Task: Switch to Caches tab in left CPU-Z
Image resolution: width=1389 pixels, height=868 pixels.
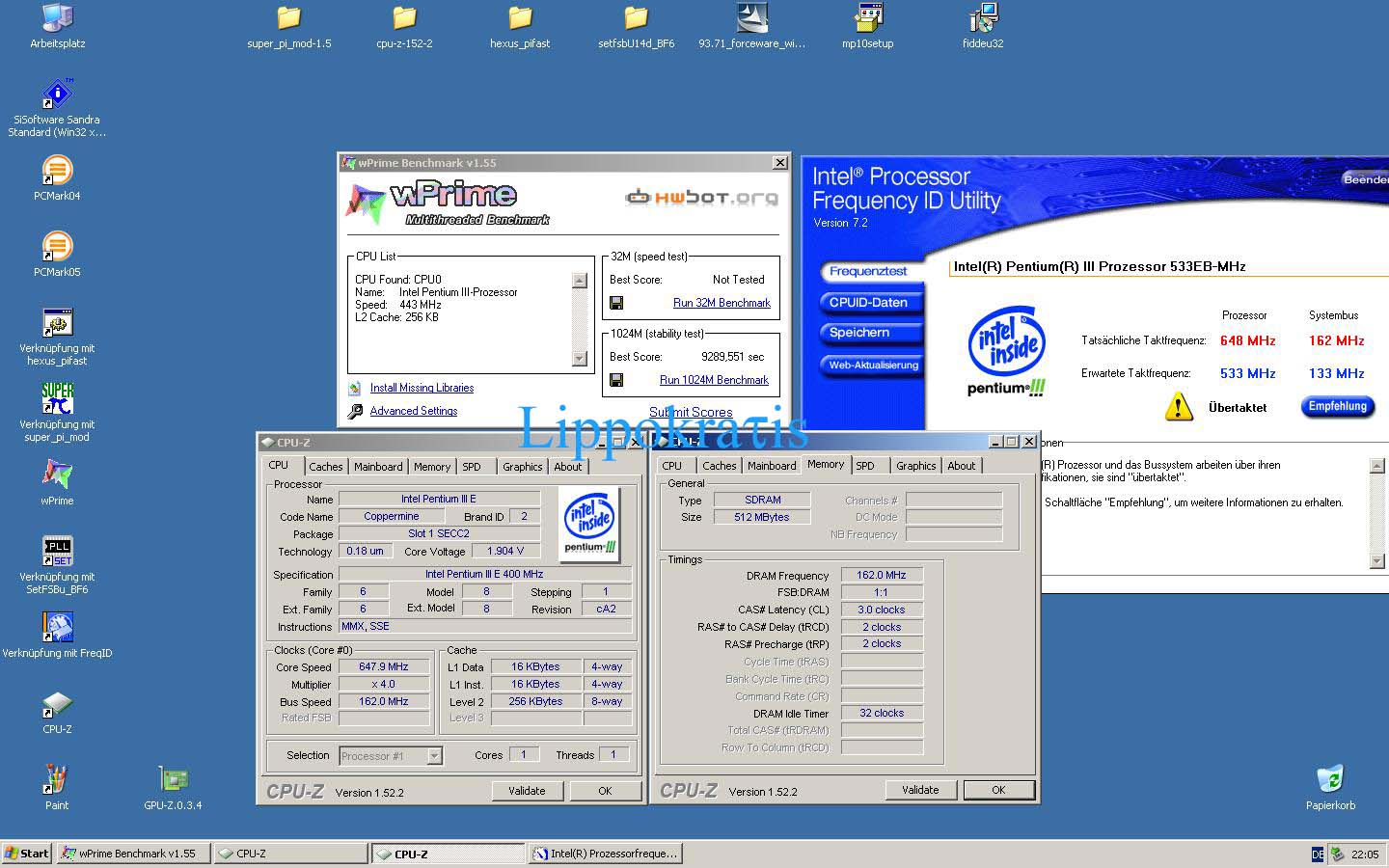Action: click(x=325, y=467)
